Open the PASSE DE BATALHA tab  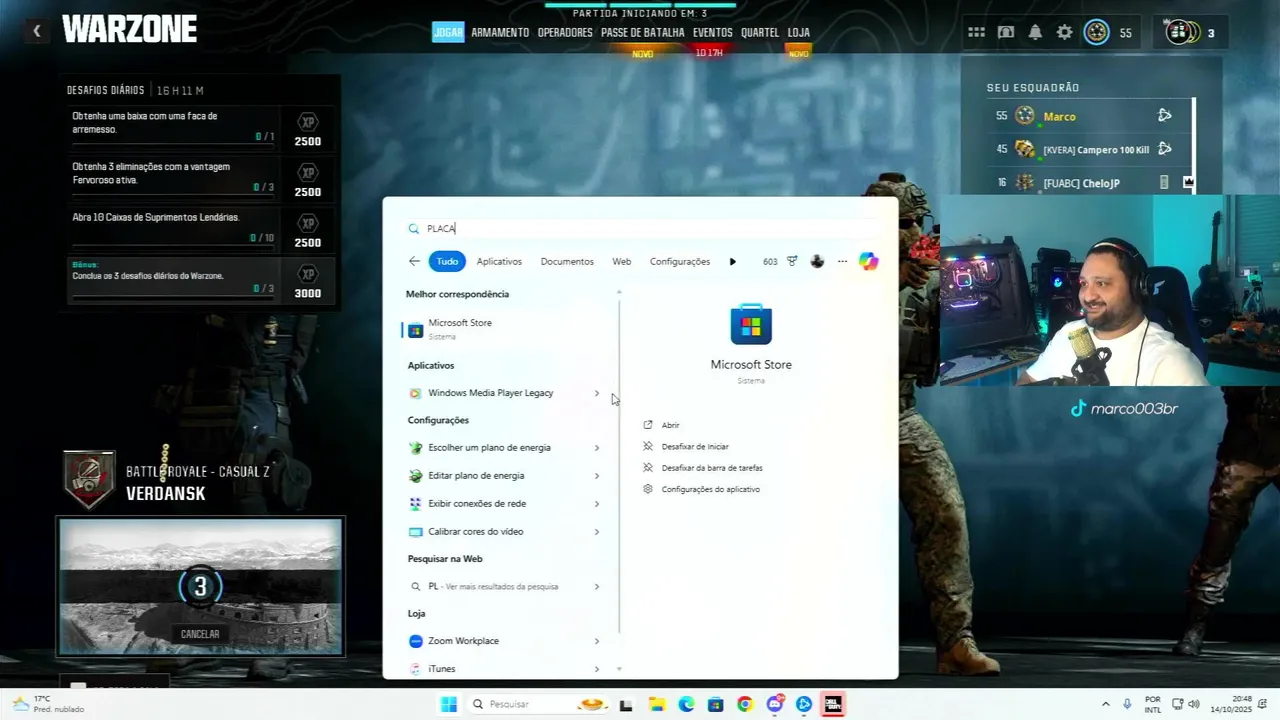(x=643, y=32)
